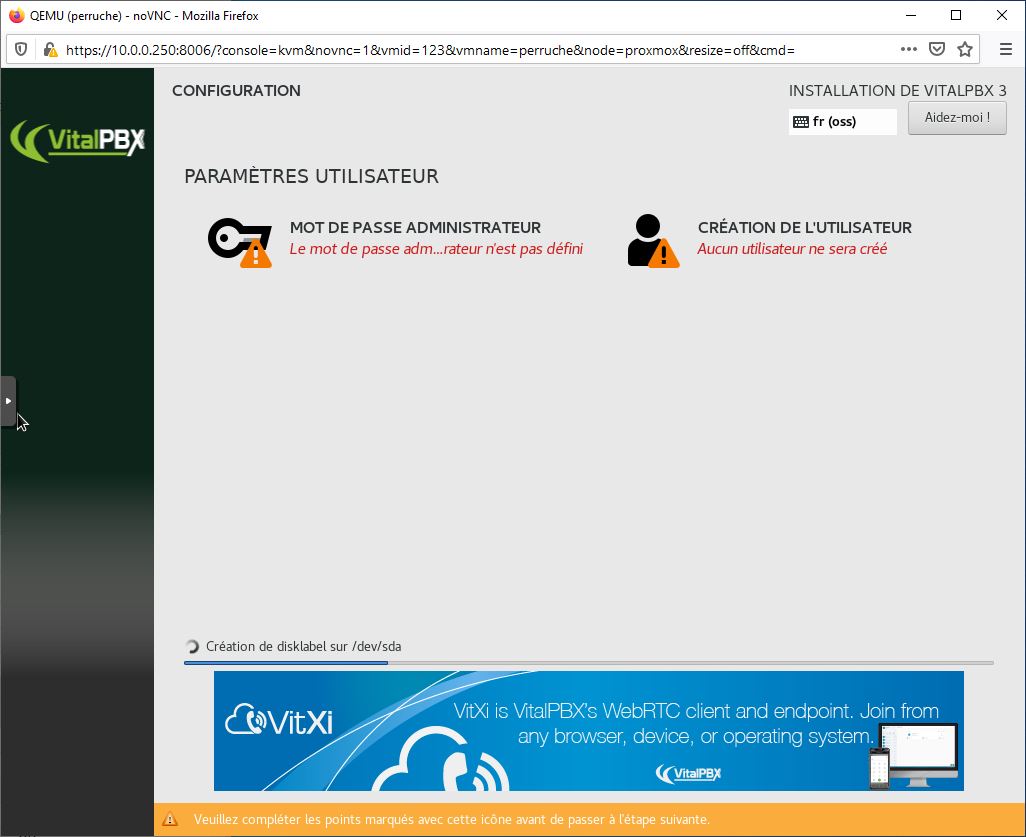Save page to Pocket icon

coord(937,49)
